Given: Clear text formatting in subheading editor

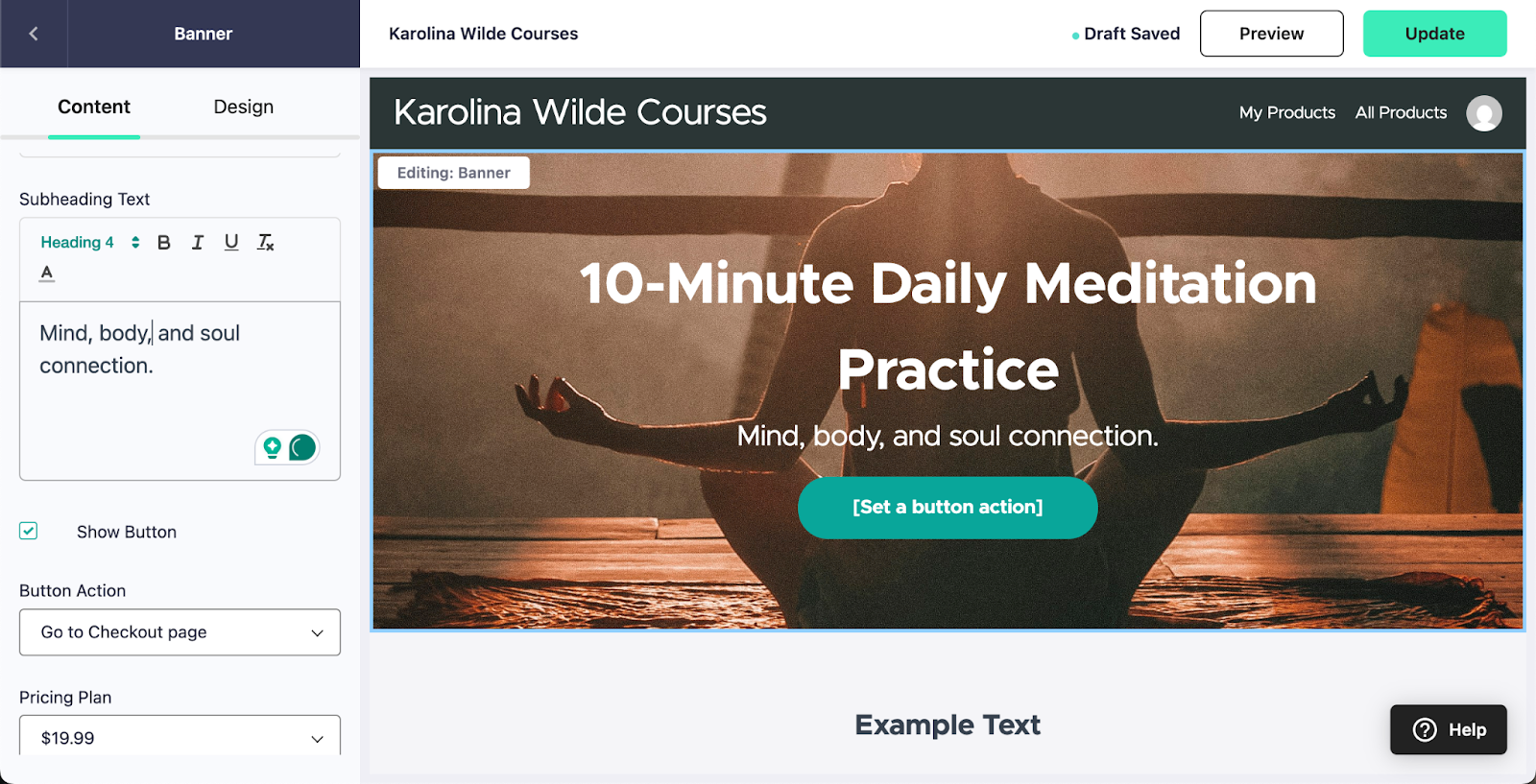Looking at the screenshot, I should pos(266,243).
